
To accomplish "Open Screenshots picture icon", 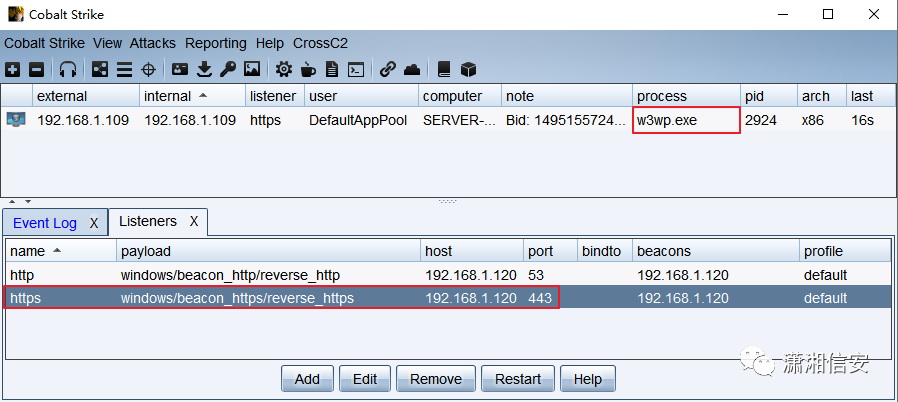I will 252,70.
